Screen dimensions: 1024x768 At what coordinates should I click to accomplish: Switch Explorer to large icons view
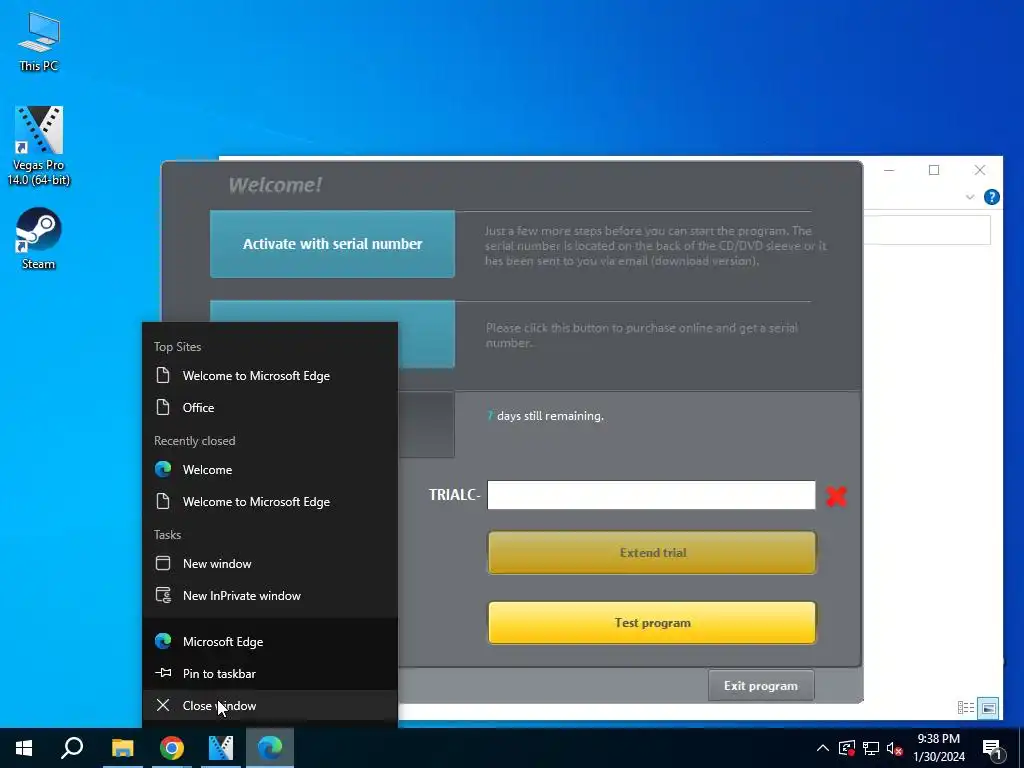[988, 707]
